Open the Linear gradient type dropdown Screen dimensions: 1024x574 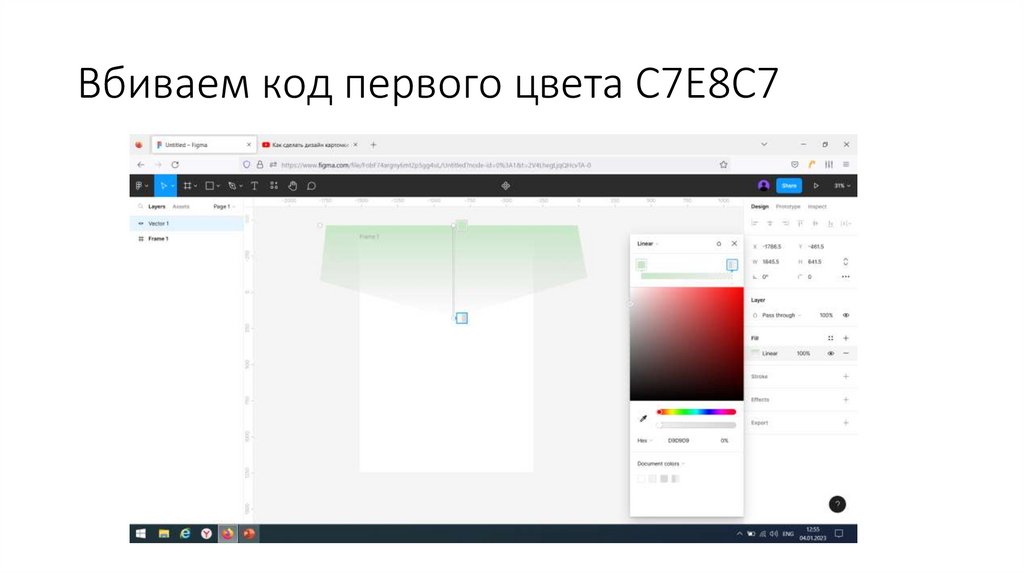[647, 244]
